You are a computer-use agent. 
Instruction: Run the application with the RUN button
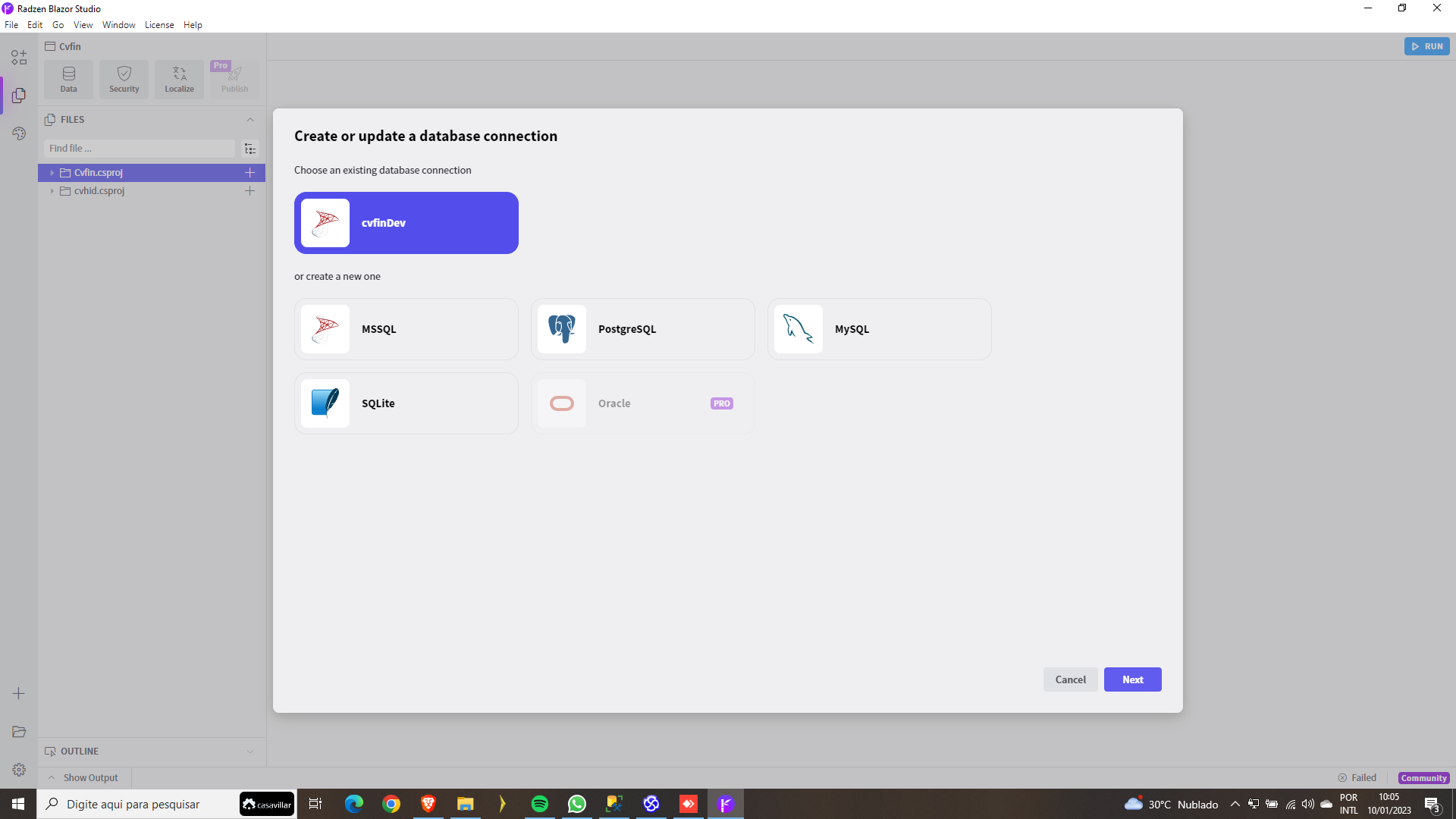pos(1426,46)
